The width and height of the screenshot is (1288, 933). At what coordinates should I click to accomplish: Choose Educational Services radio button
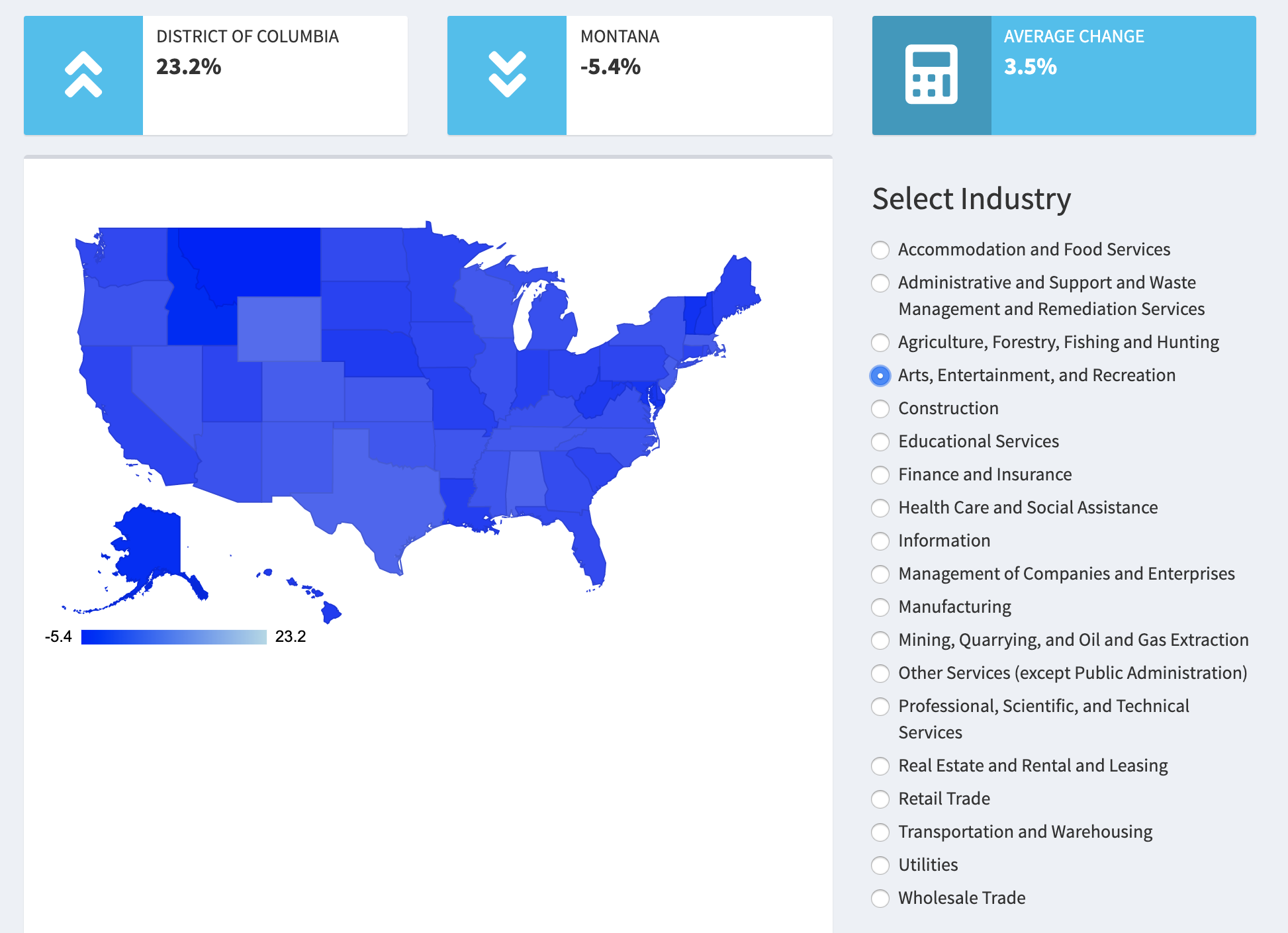click(880, 442)
